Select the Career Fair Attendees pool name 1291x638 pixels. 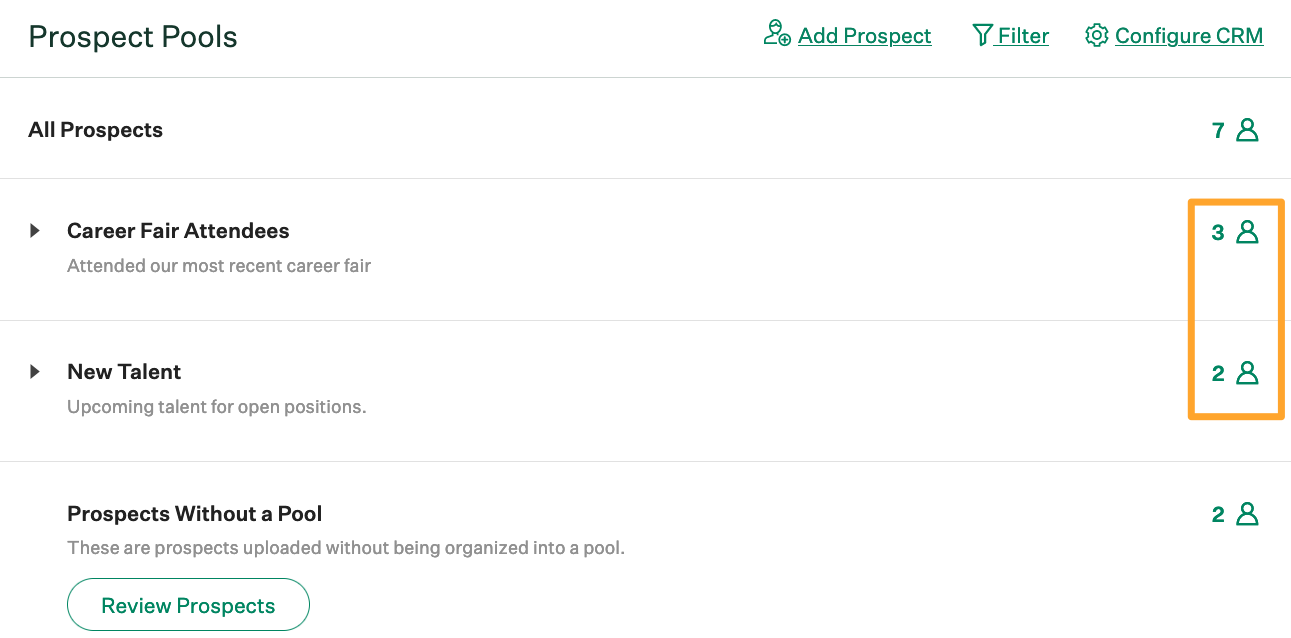[x=178, y=230]
